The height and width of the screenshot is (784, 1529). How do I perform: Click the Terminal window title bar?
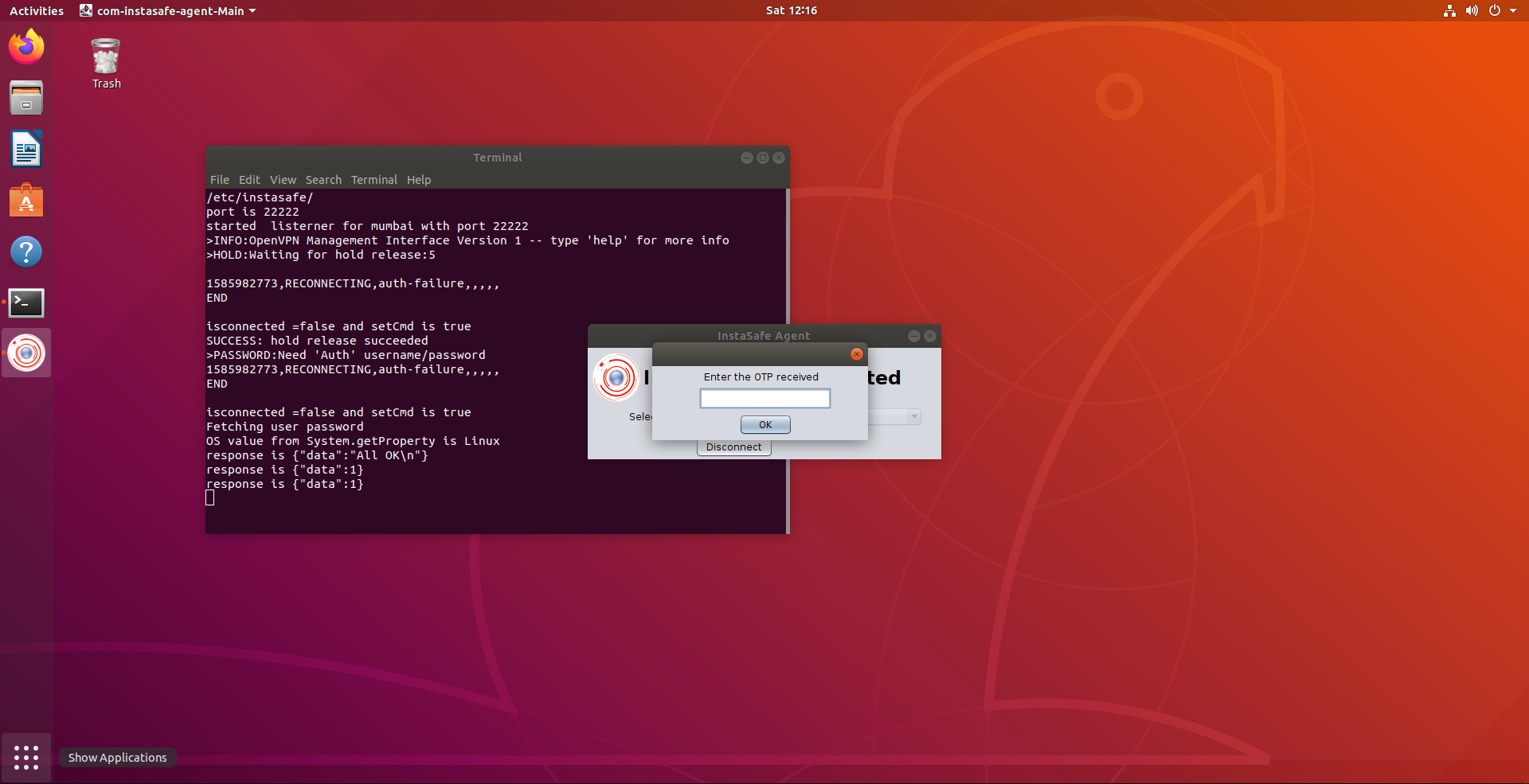(x=498, y=158)
